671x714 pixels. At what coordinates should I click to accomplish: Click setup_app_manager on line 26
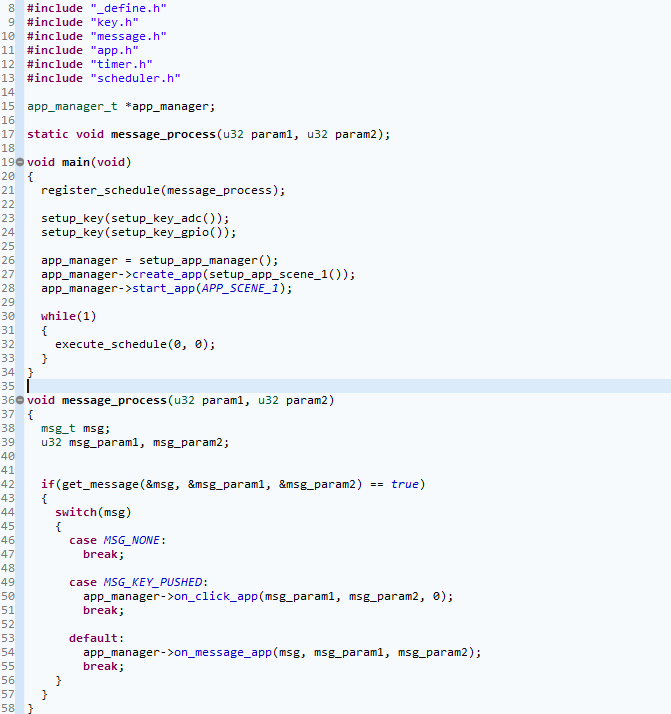point(198,260)
